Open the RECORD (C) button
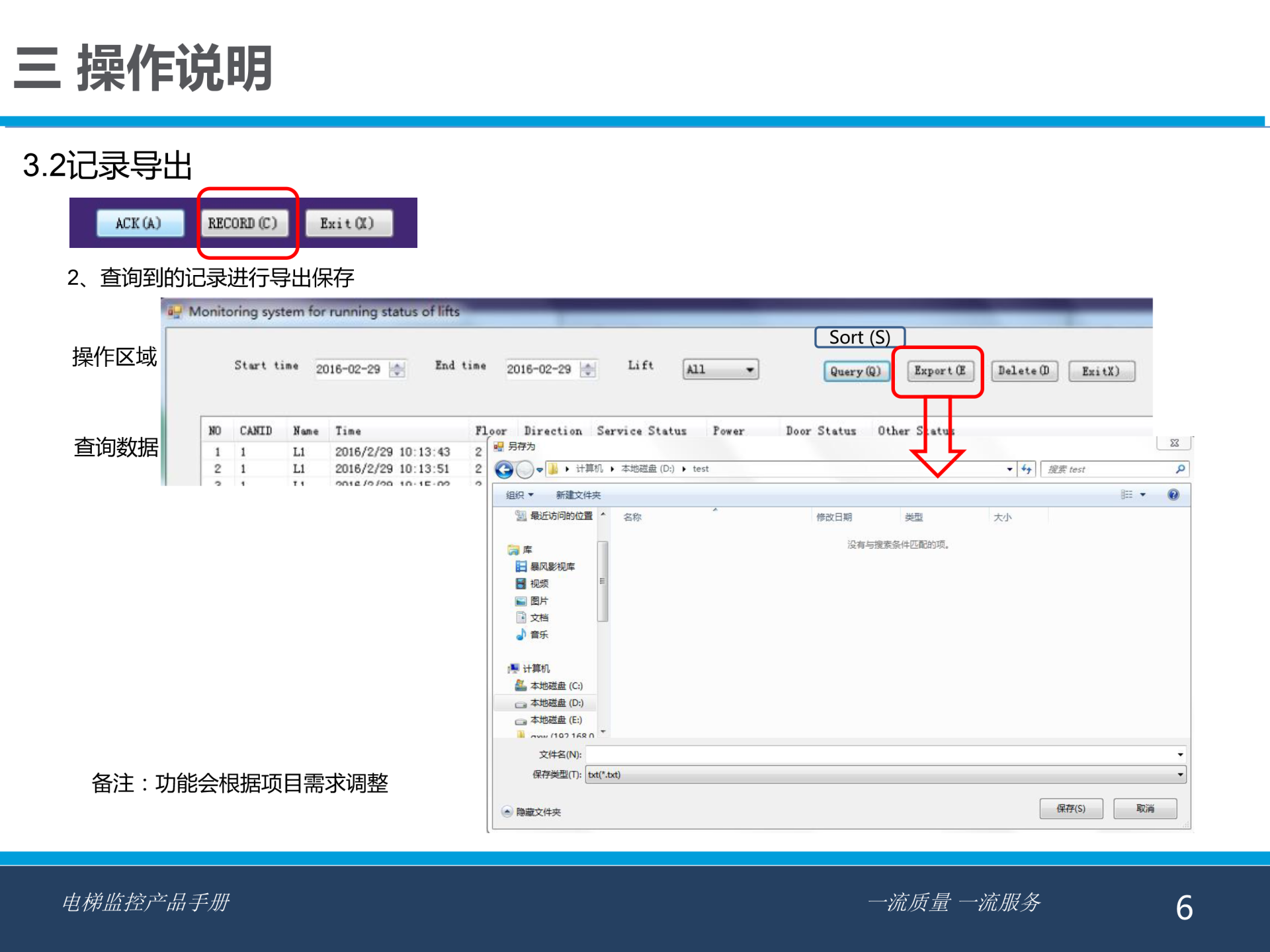1270x952 pixels. pyautogui.click(x=244, y=223)
